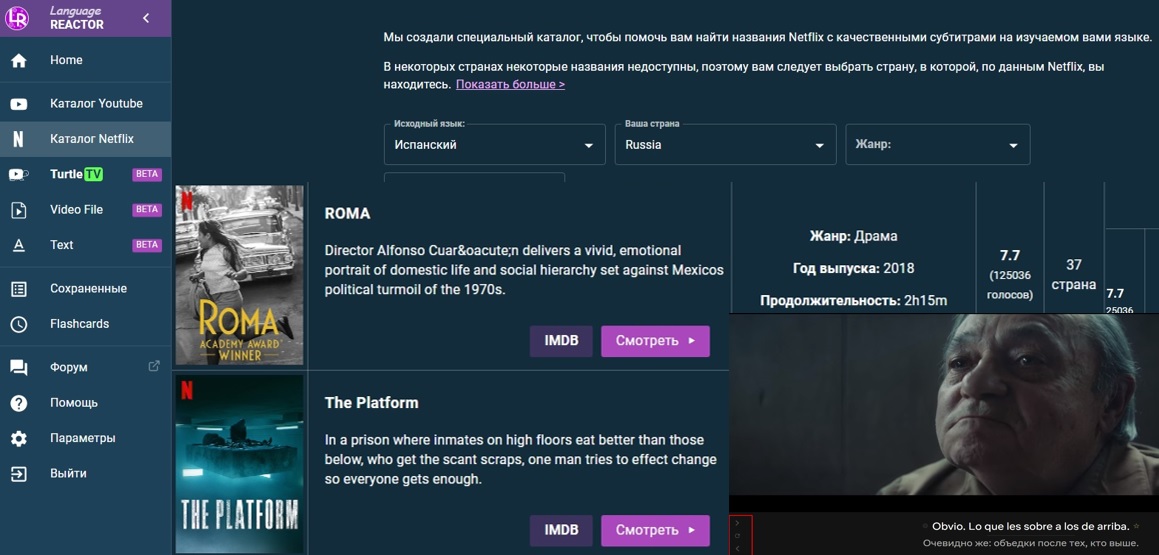This screenshot has height=555, width=1159.
Task: Collapse the sidebar with the chevron arrow
Action: pos(146,18)
